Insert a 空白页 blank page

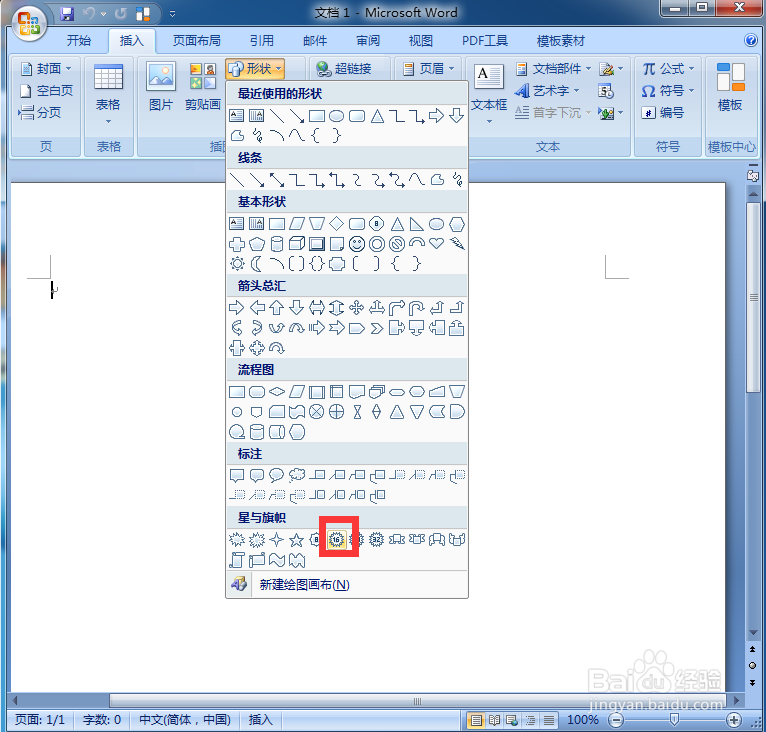46,91
